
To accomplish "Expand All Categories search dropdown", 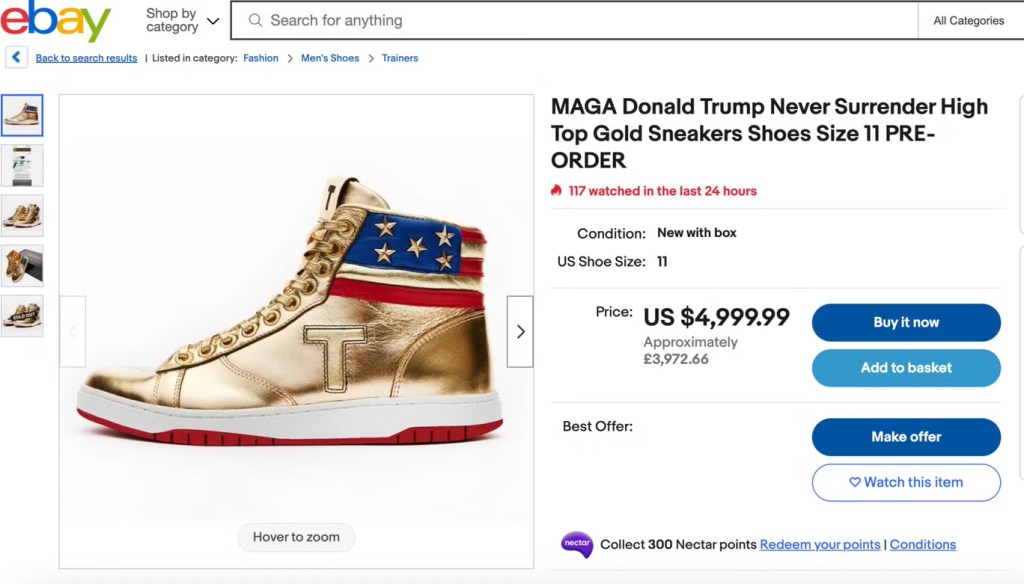I will 968,20.
